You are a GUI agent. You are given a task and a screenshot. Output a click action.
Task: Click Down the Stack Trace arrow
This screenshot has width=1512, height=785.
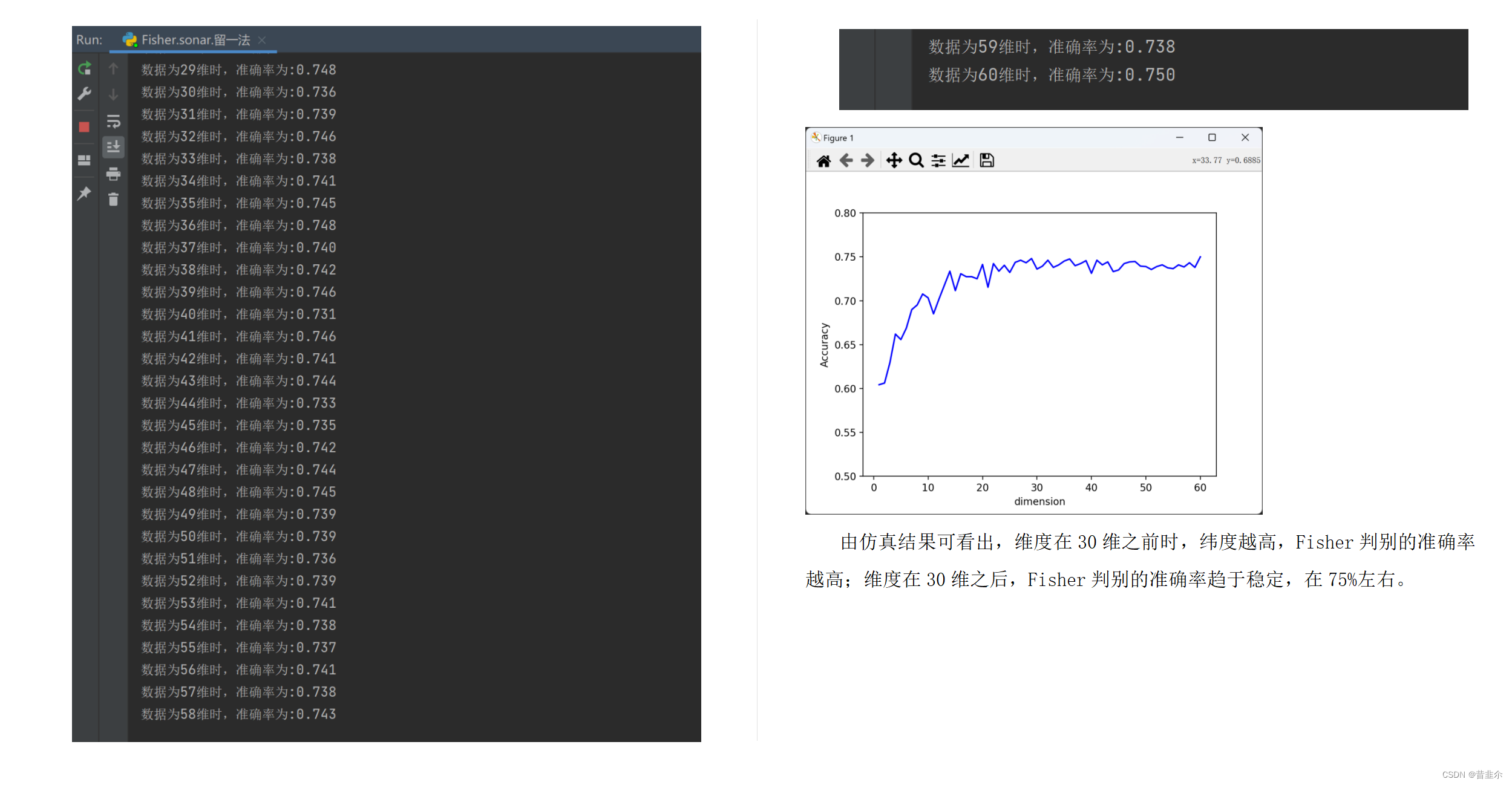(x=113, y=94)
